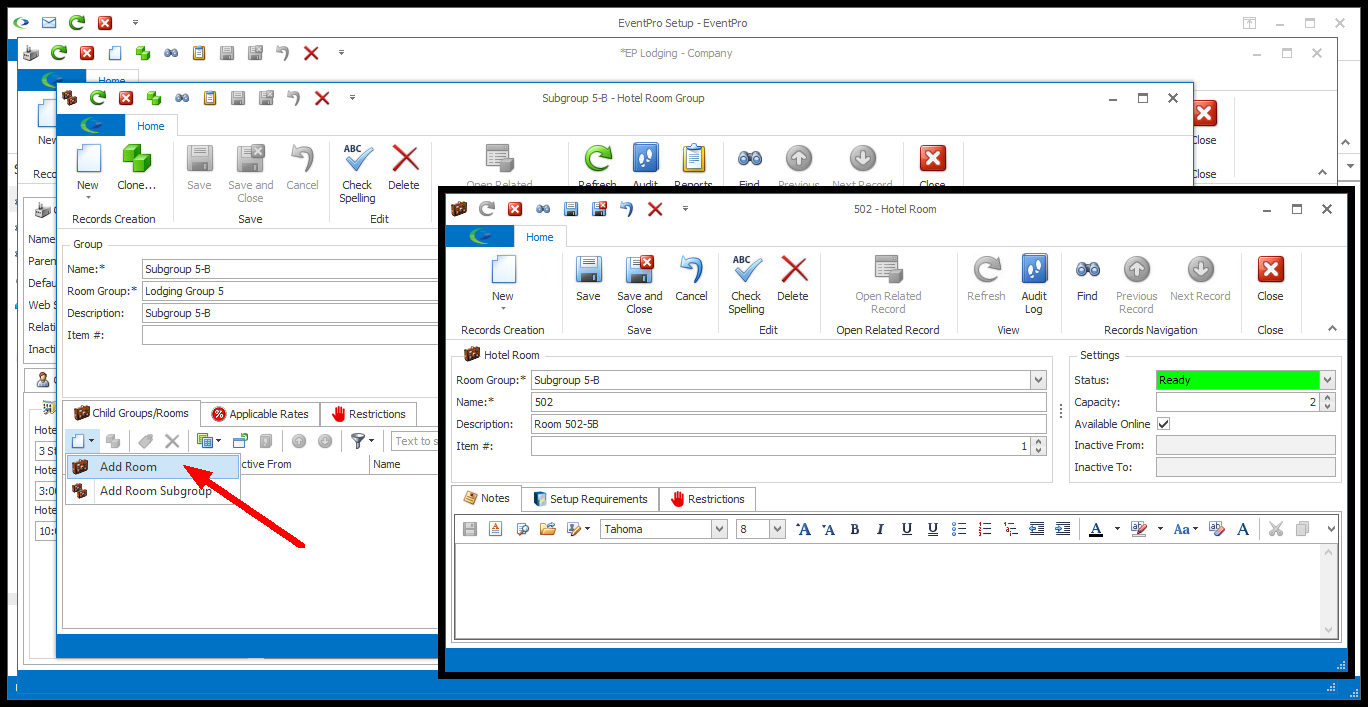Insert numbered list in Notes editor
This screenshot has width=1368, height=707.
[985, 529]
